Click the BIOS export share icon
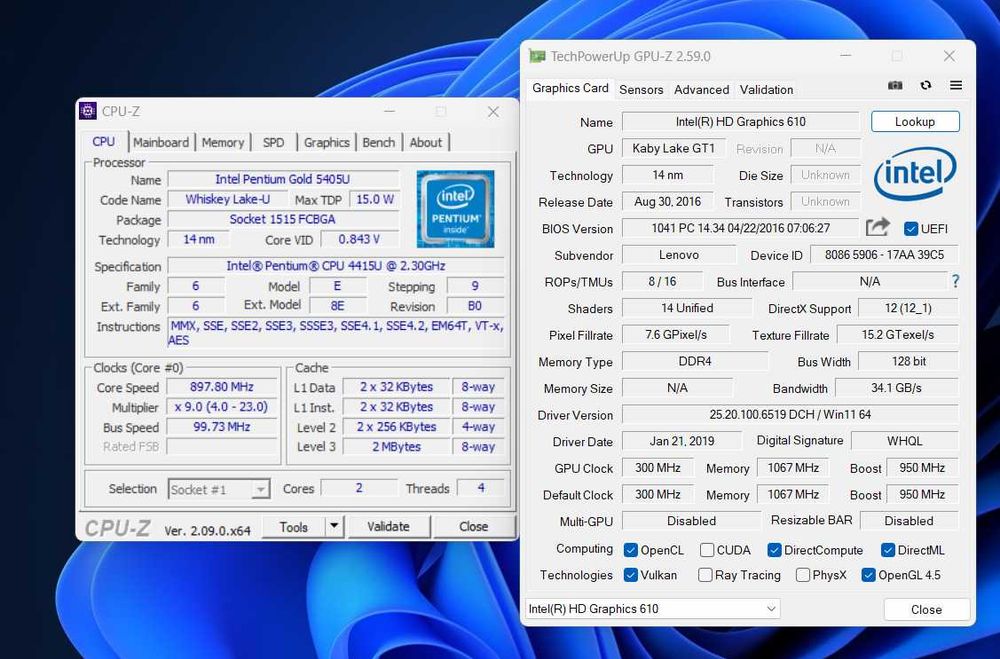 [x=878, y=227]
